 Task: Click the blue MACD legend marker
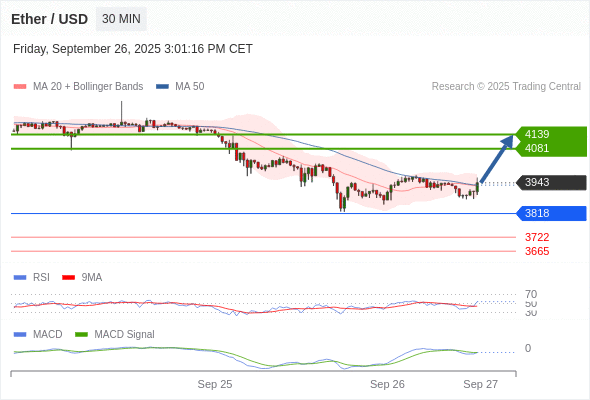click(20, 334)
